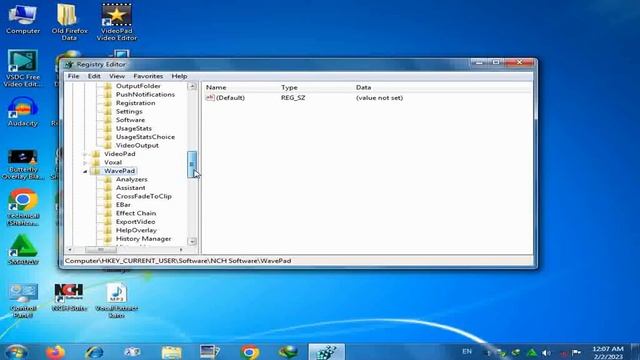This screenshot has width=640, height=360.
Task: Open Chrome desktop shortcut icon
Action: 23,207
